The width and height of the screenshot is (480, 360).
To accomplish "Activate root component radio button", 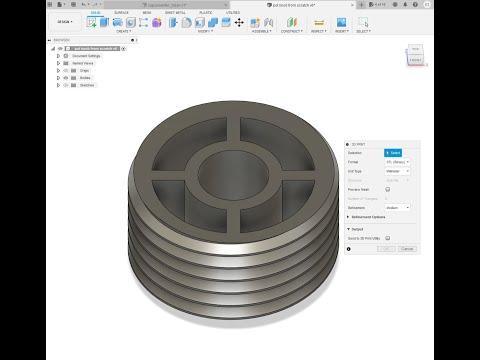I will 123,49.
